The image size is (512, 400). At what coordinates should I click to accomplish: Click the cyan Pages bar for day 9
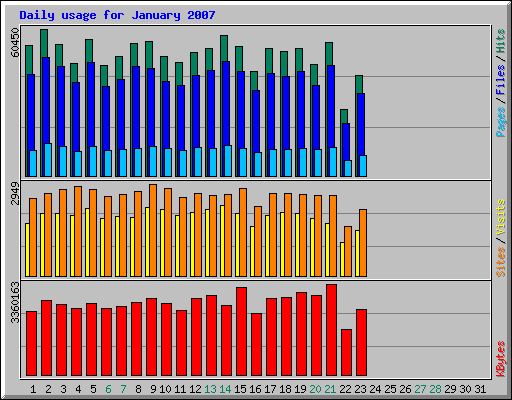tap(153, 162)
